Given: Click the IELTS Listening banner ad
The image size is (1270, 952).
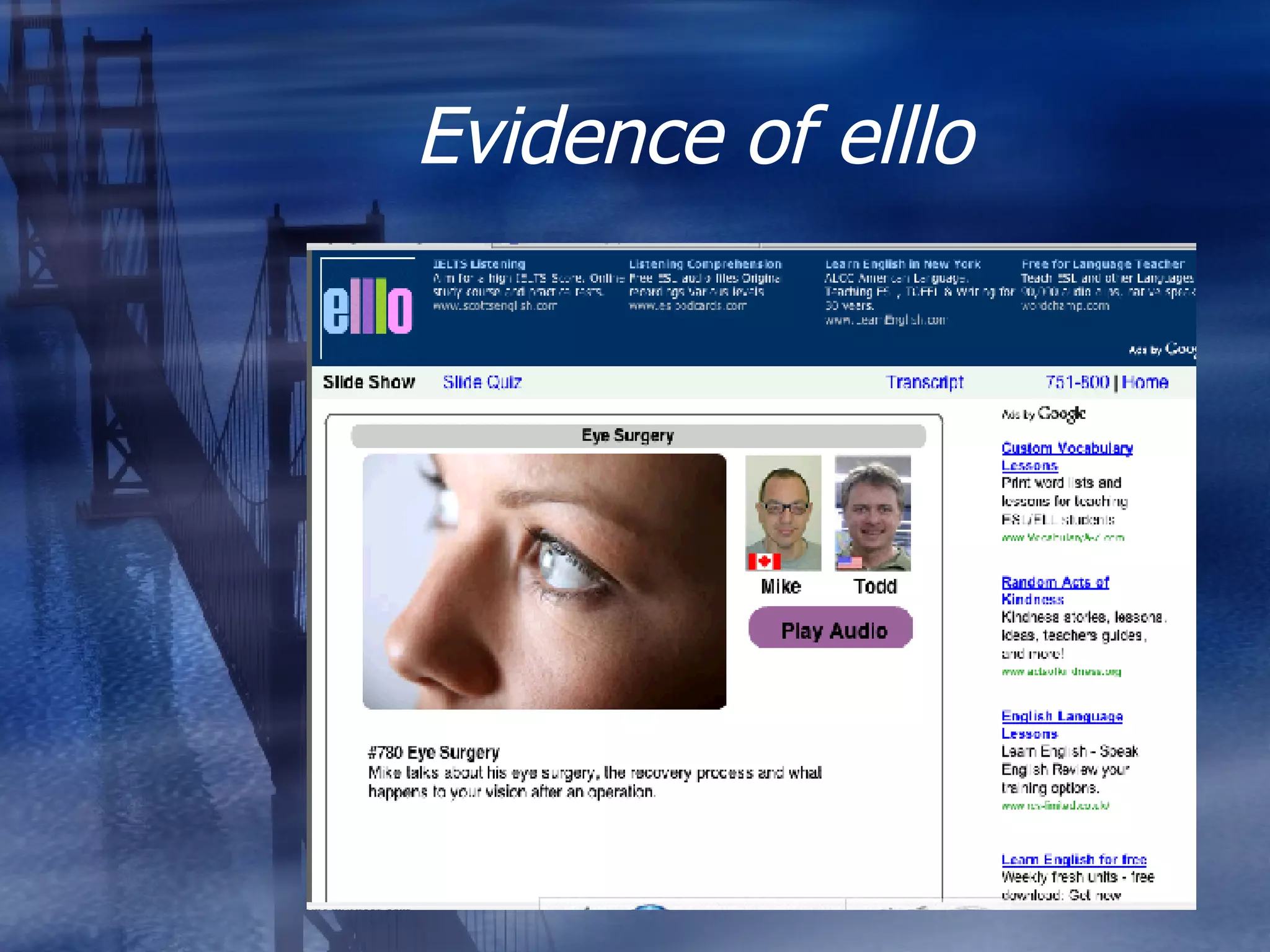Looking at the screenshot, I should pos(479,265).
